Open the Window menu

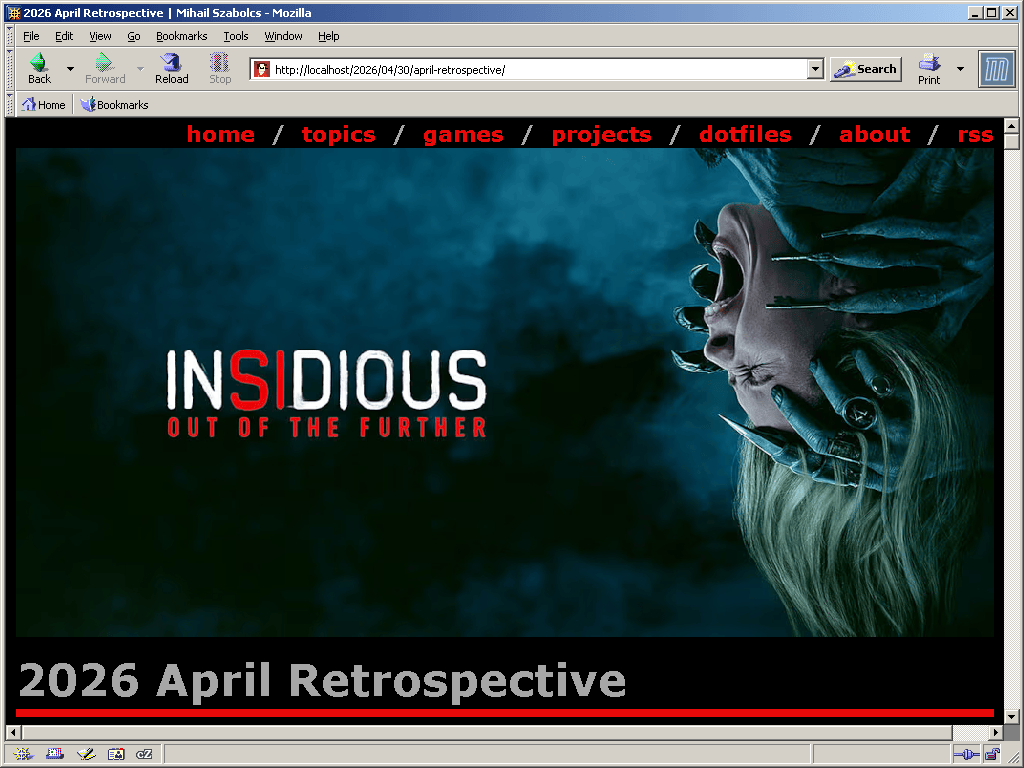point(283,36)
